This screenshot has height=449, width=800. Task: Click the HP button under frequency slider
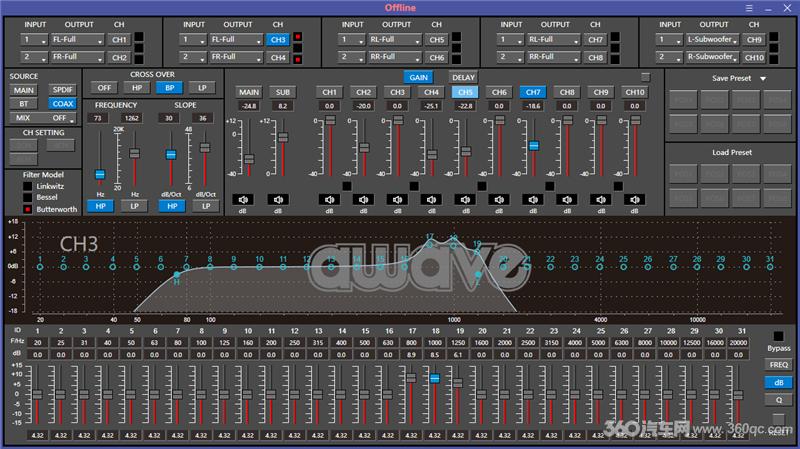coord(101,206)
